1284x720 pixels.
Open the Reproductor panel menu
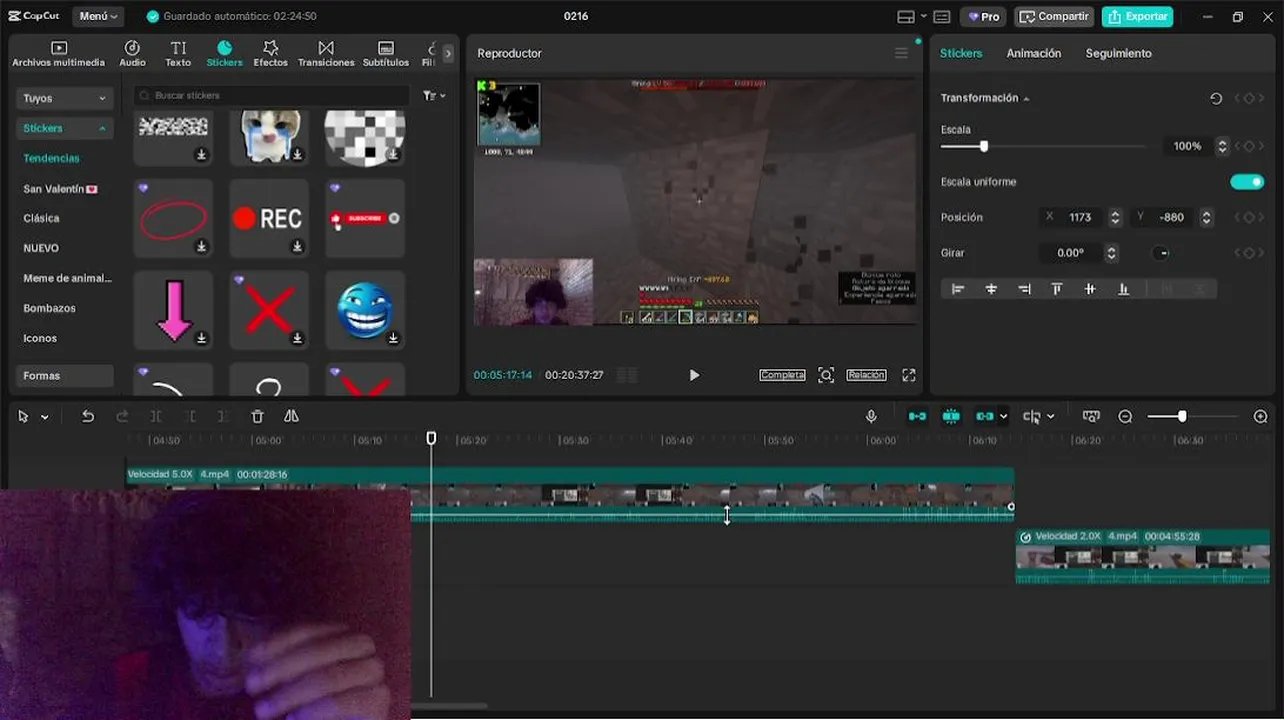click(x=901, y=53)
